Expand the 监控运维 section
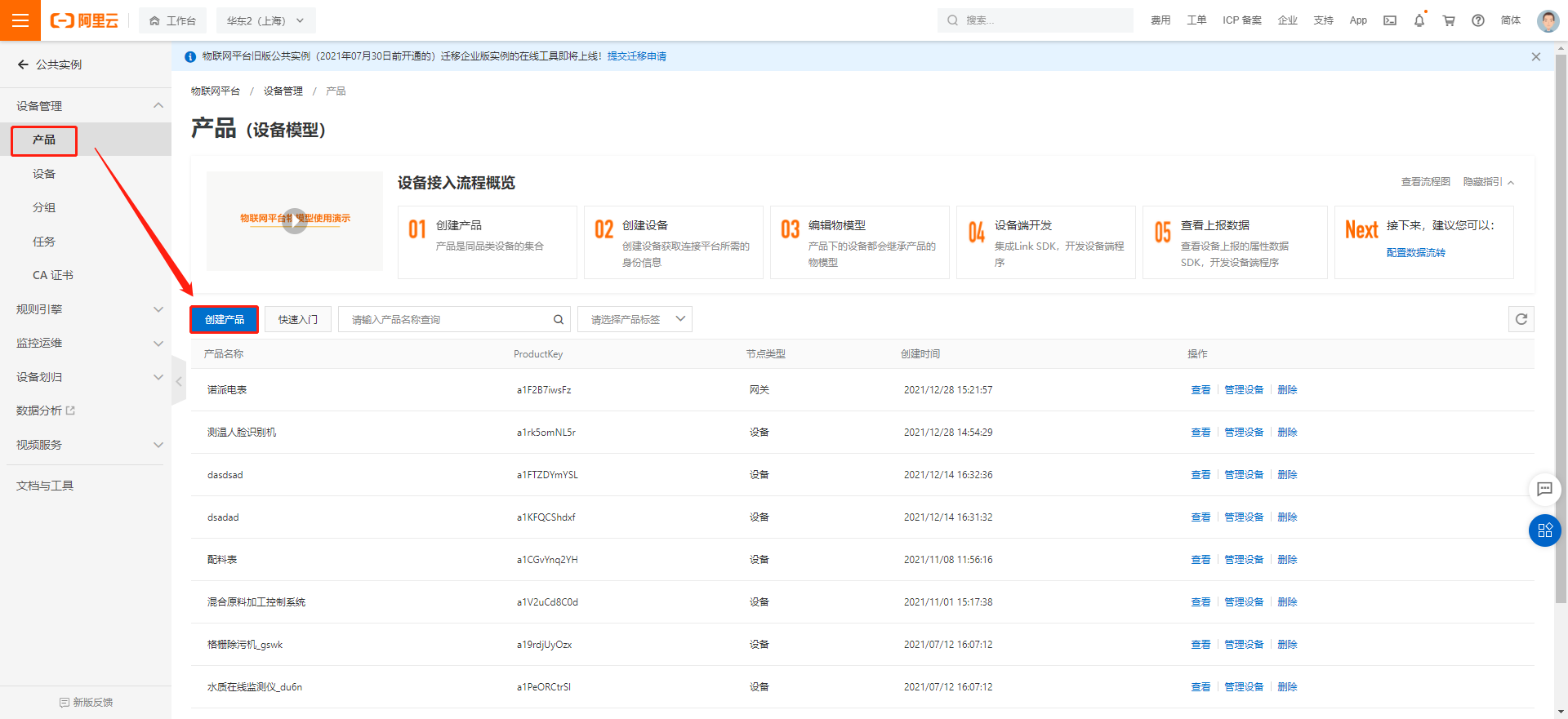1568x719 pixels. [158, 344]
